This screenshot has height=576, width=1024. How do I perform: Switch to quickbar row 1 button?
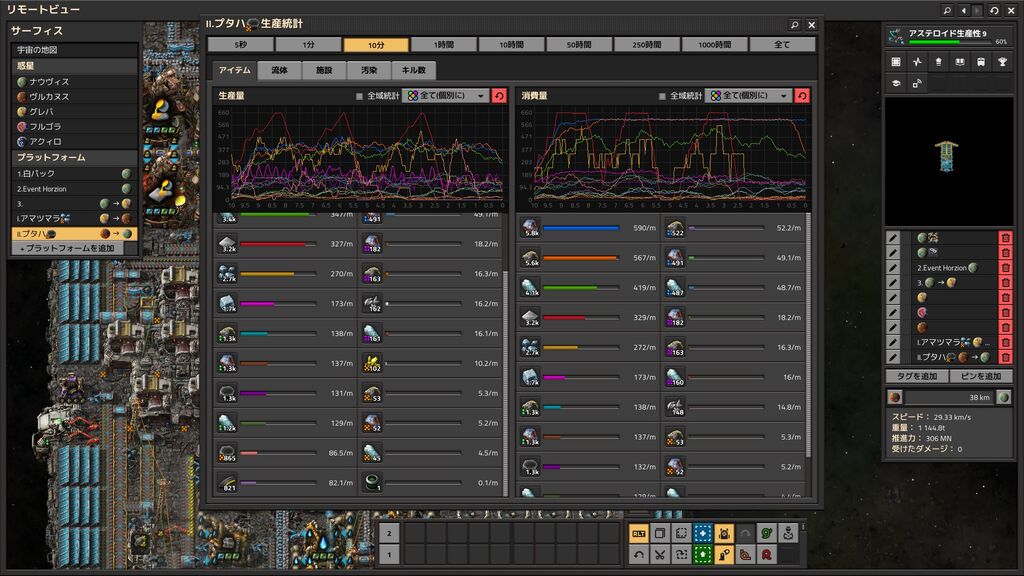pos(389,554)
